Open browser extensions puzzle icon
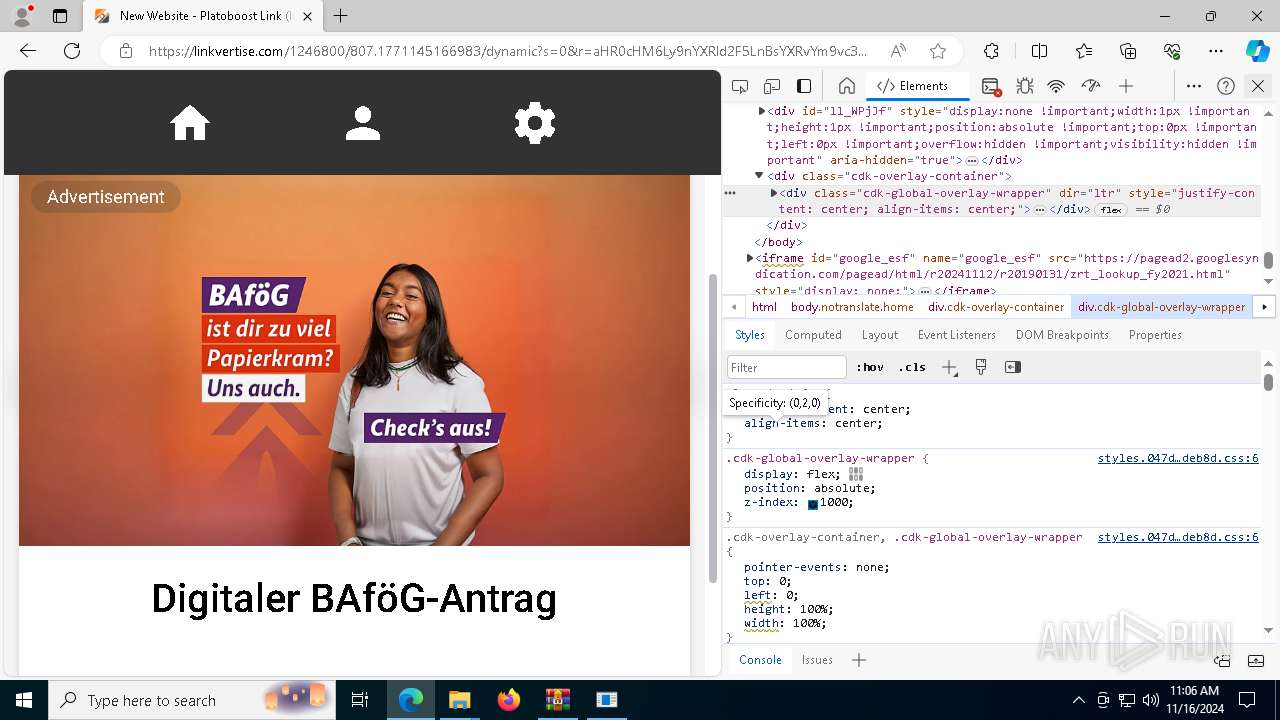The image size is (1280, 720). pos(991,51)
